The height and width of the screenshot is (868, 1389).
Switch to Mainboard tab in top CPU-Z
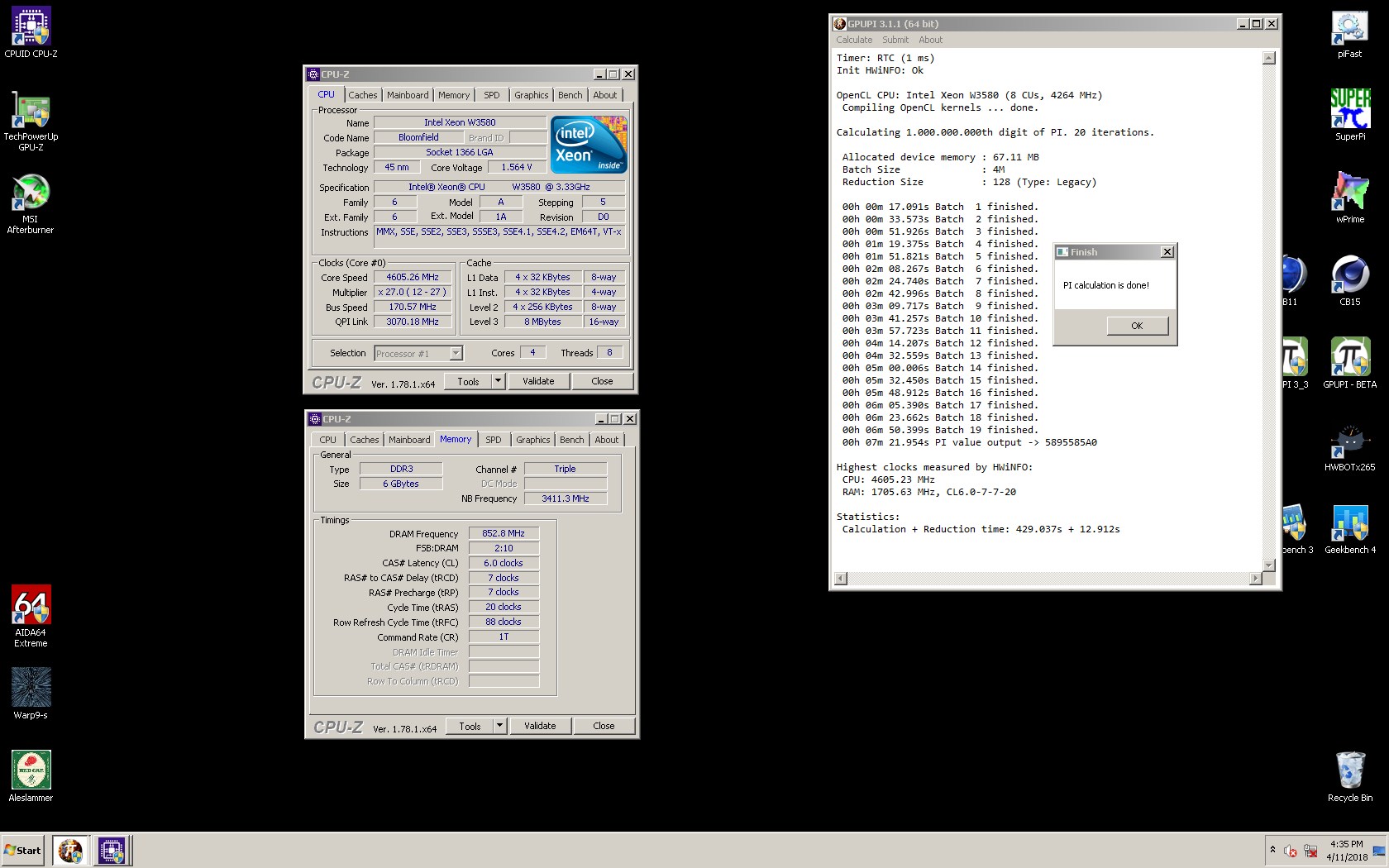(408, 95)
